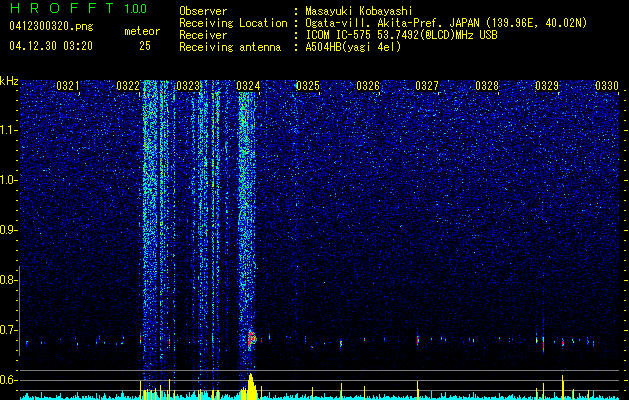Image resolution: width=629 pixels, height=400 pixels.
Task: Click the 0.9 kHz axis tick label
Action: tap(8, 230)
